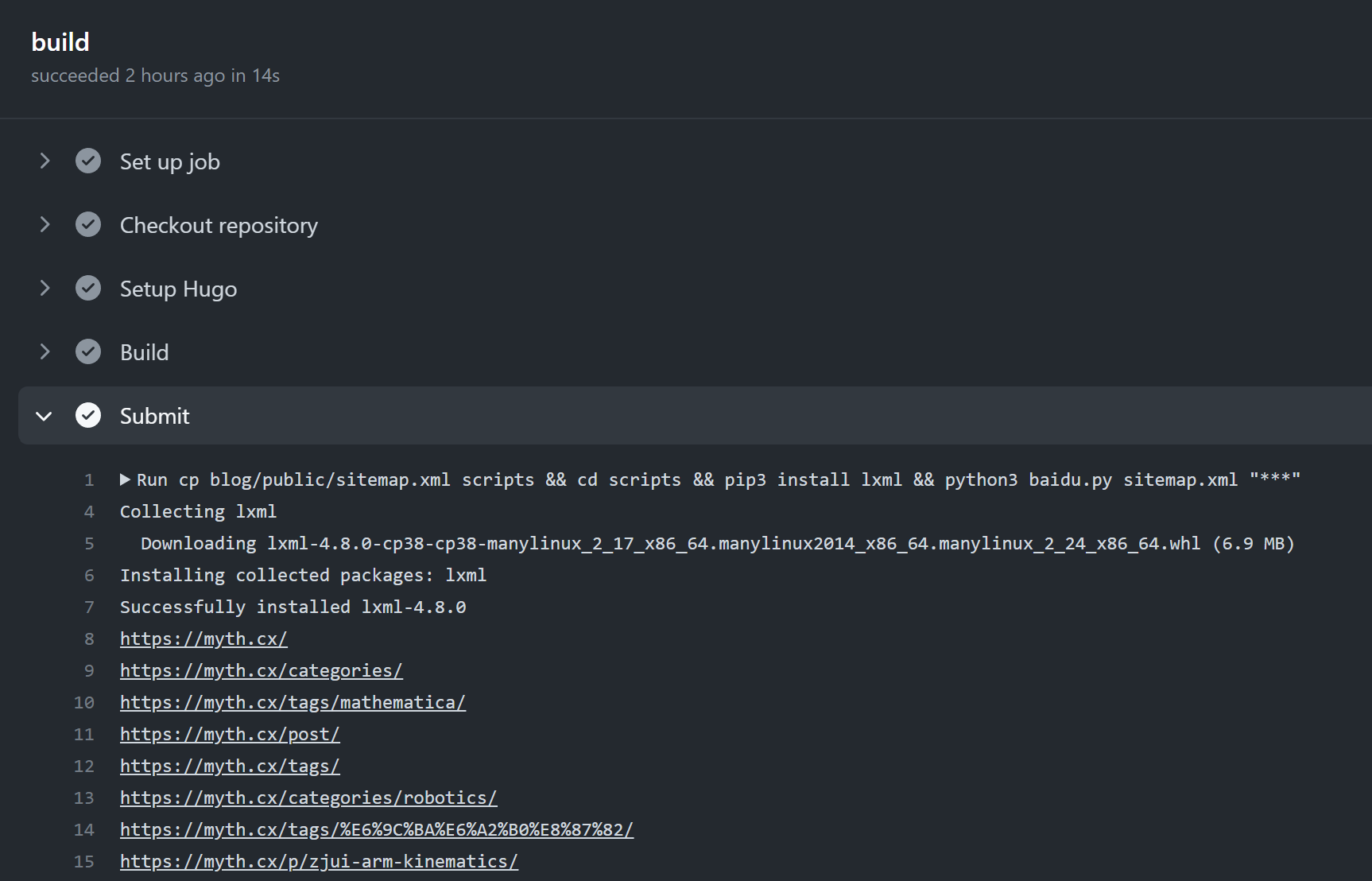Open the myth.cx/categories/ link
Screen dimensions: 1372x881
(x=261, y=671)
